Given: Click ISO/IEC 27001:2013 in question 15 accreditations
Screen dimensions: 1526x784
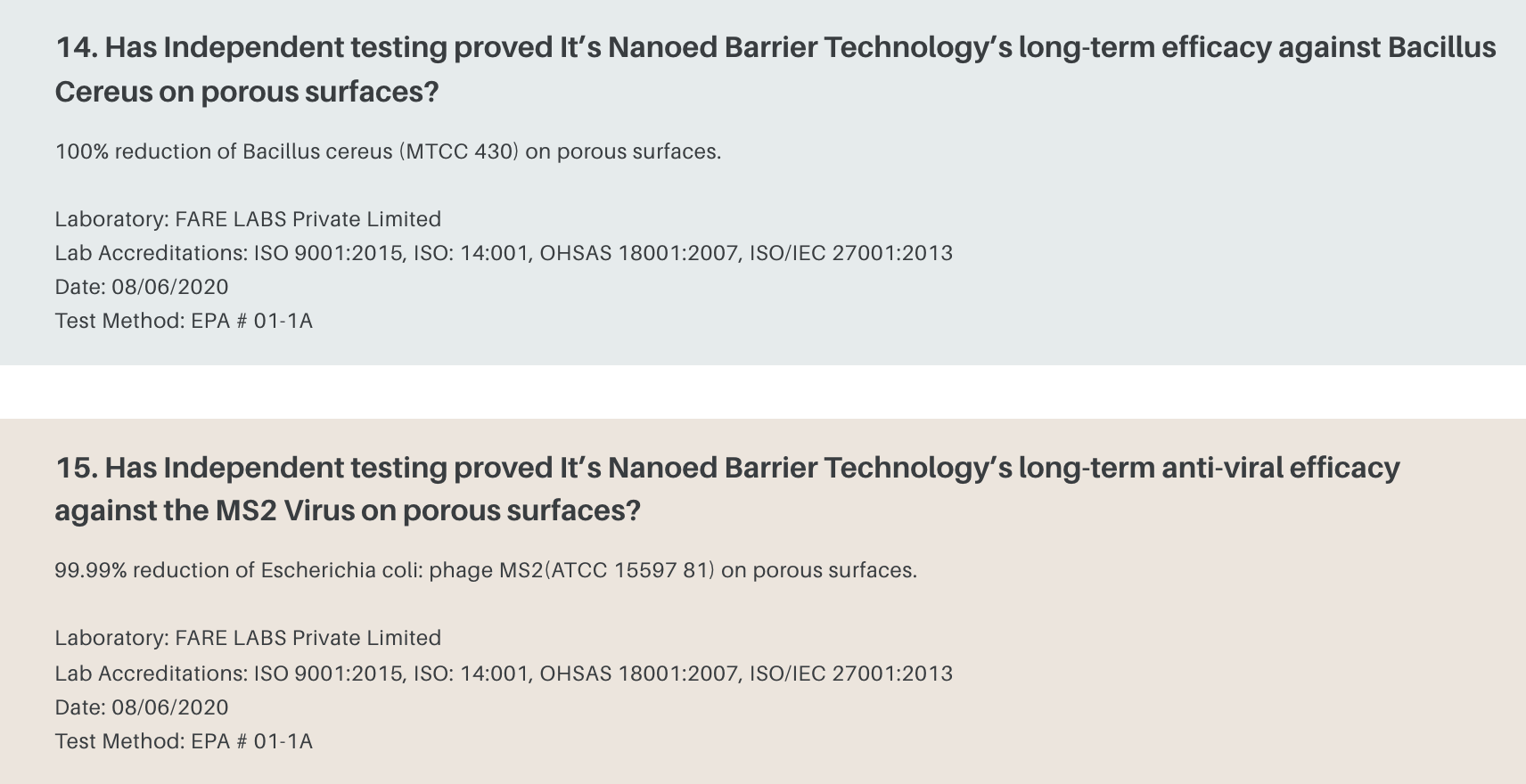Looking at the screenshot, I should pyautogui.click(x=850, y=674).
